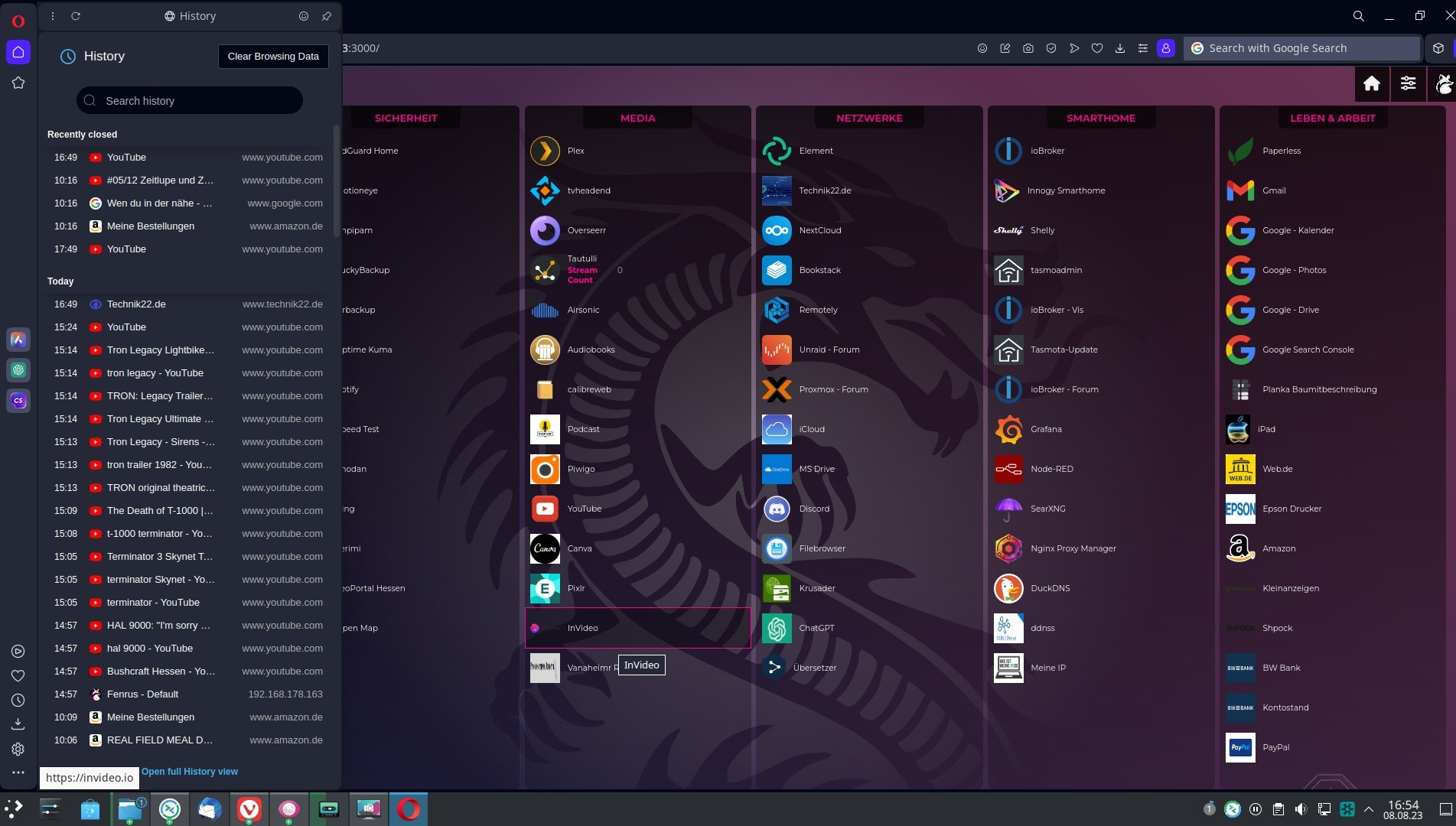The width and height of the screenshot is (1456, 826).
Task: Open the Airsonic waveform icon
Action: (545, 310)
